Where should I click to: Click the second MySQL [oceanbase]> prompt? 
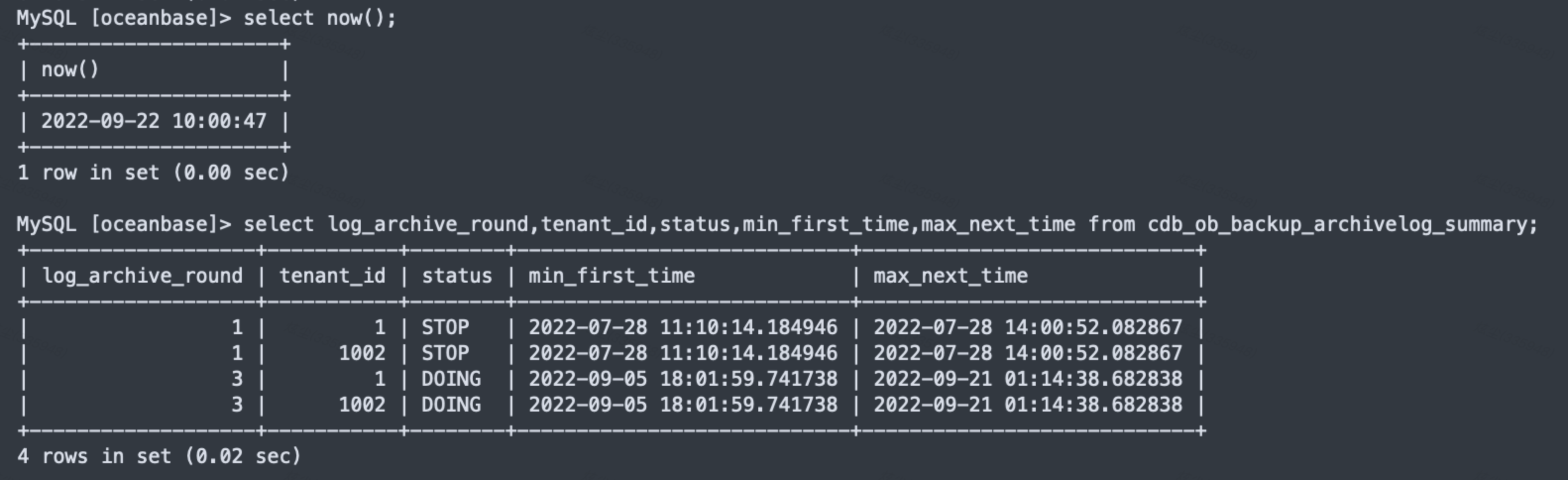click(x=124, y=225)
